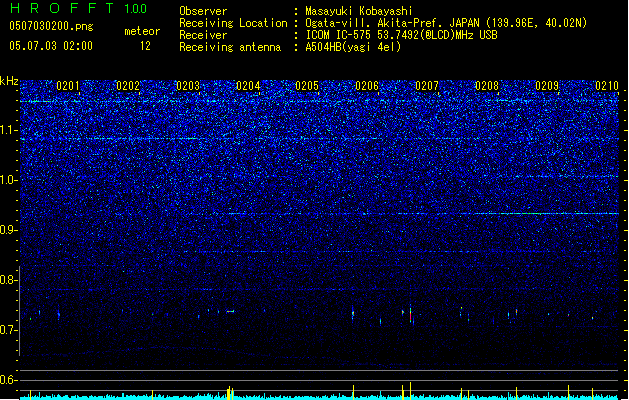
Task: Click time marker 0204
Action: (248, 86)
